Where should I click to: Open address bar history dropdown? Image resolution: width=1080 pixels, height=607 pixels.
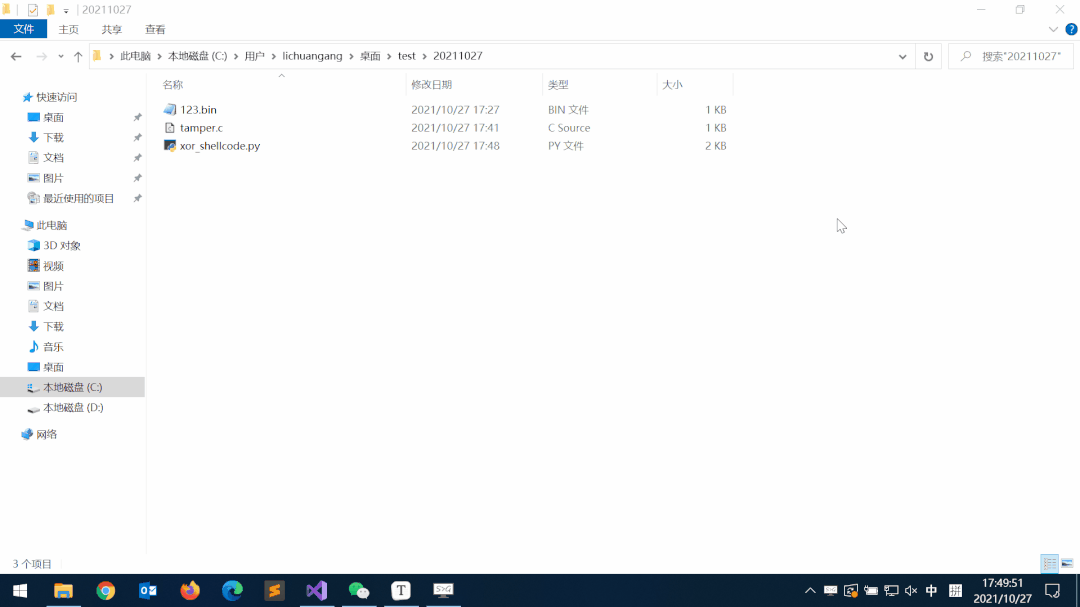coord(902,56)
